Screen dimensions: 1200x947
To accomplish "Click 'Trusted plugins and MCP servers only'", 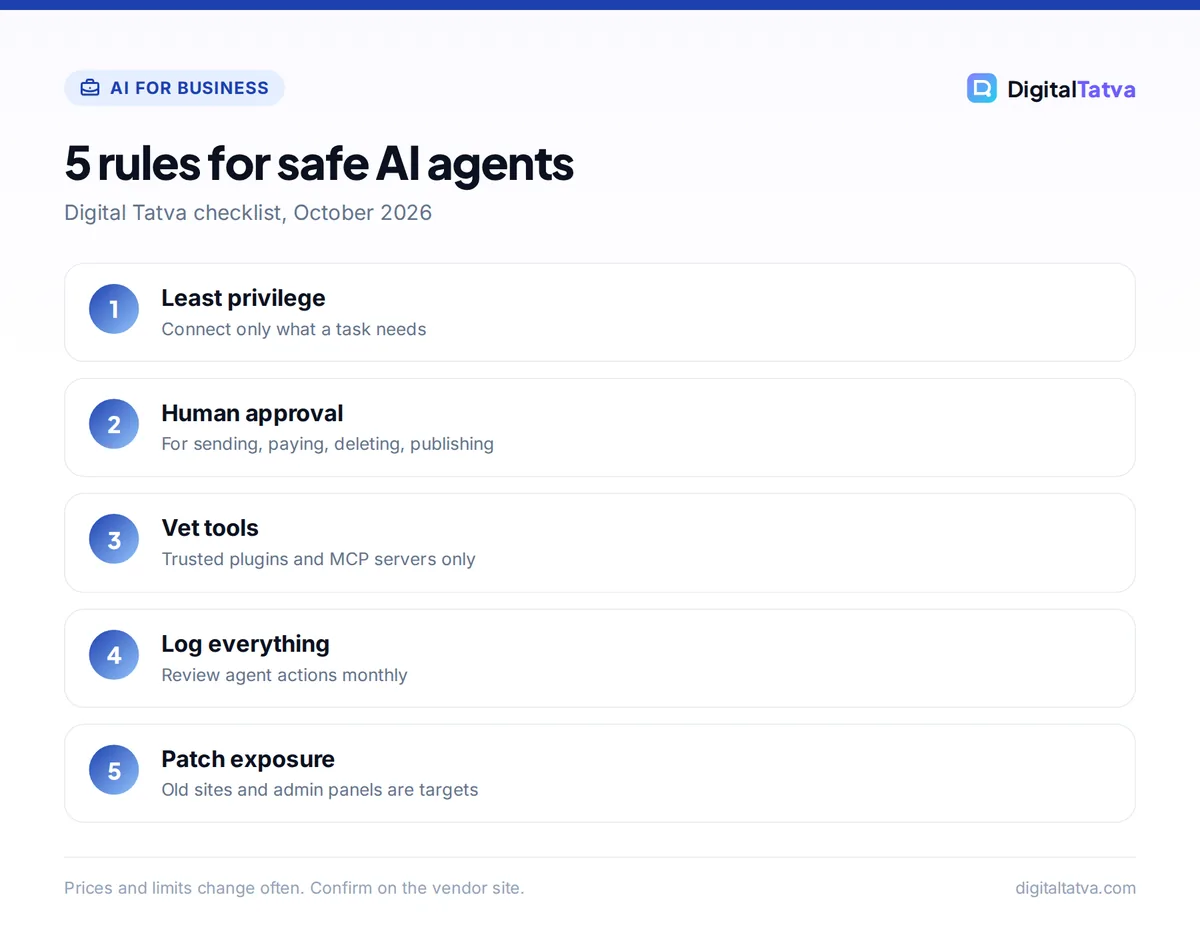I will click(318, 559).
